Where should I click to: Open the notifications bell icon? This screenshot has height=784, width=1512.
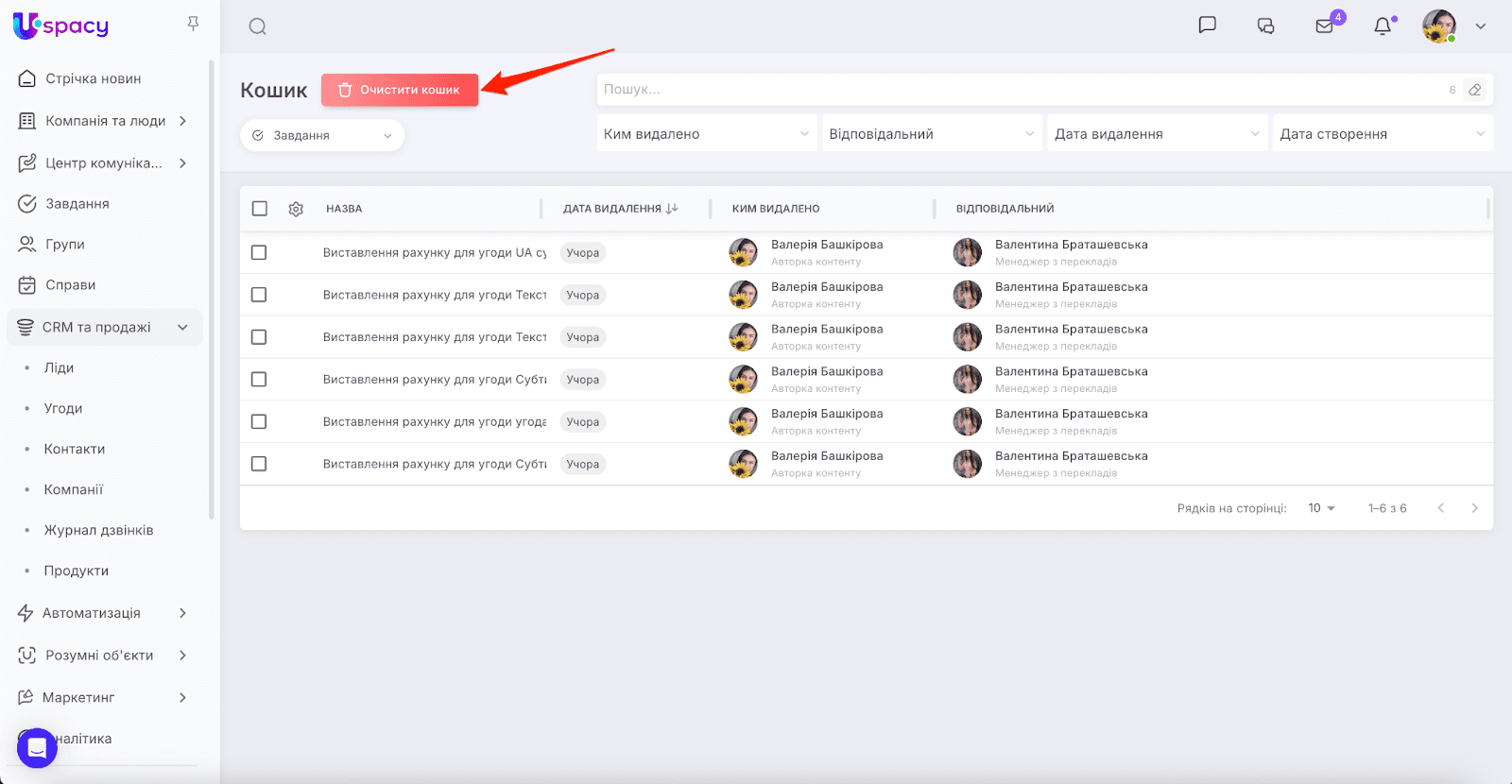[1383, 26]
